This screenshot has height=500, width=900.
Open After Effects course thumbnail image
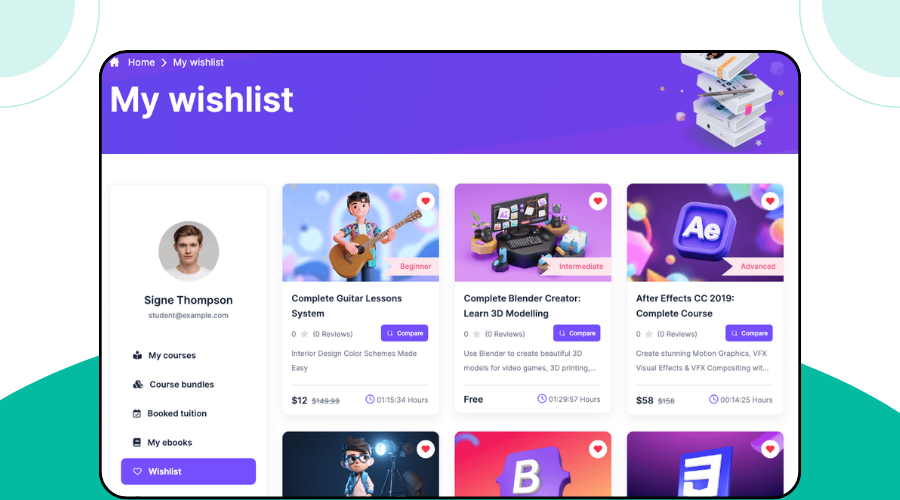pos(705,232)
